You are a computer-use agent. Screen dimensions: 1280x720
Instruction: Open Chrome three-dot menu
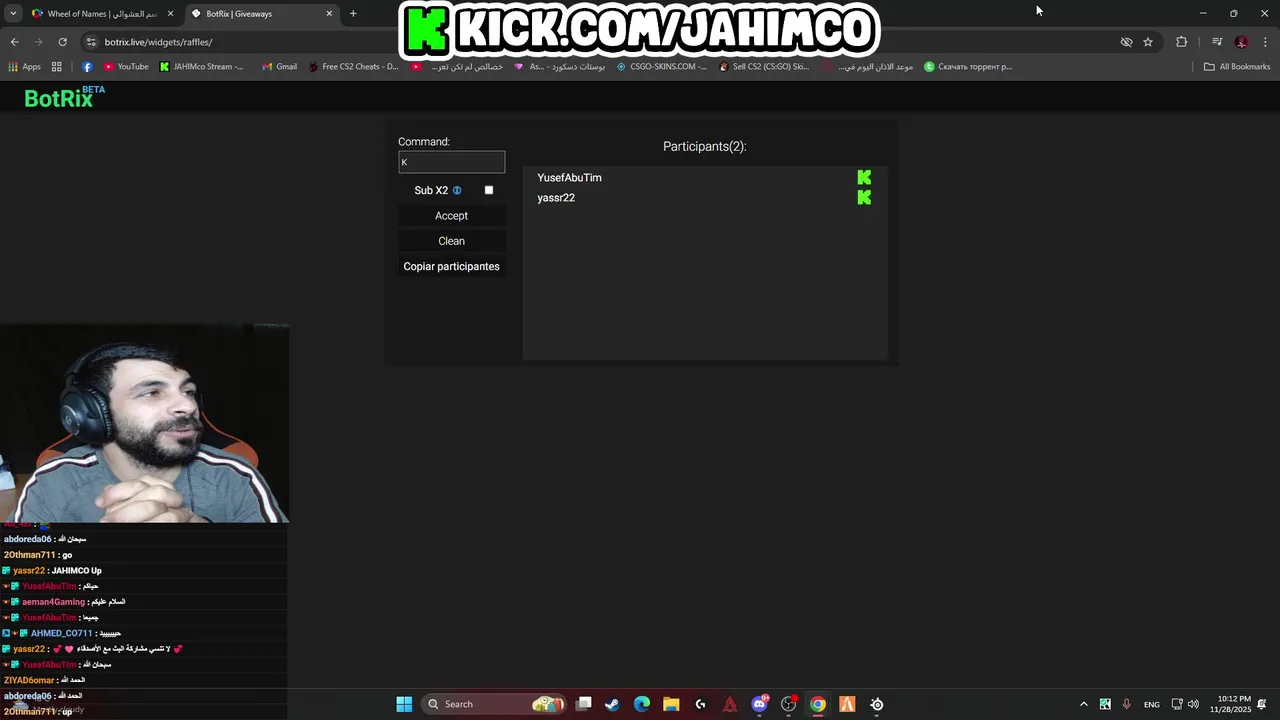coord(1265,42)
